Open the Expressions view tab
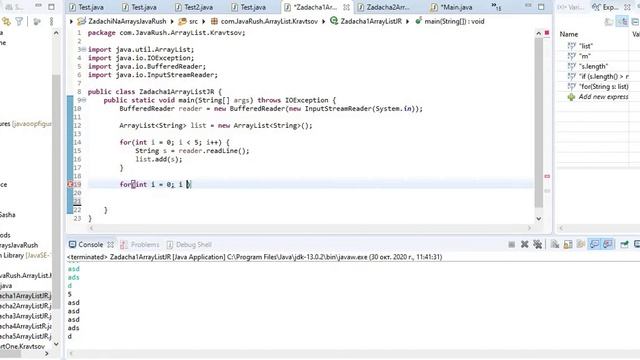 (x=607, y=7)
